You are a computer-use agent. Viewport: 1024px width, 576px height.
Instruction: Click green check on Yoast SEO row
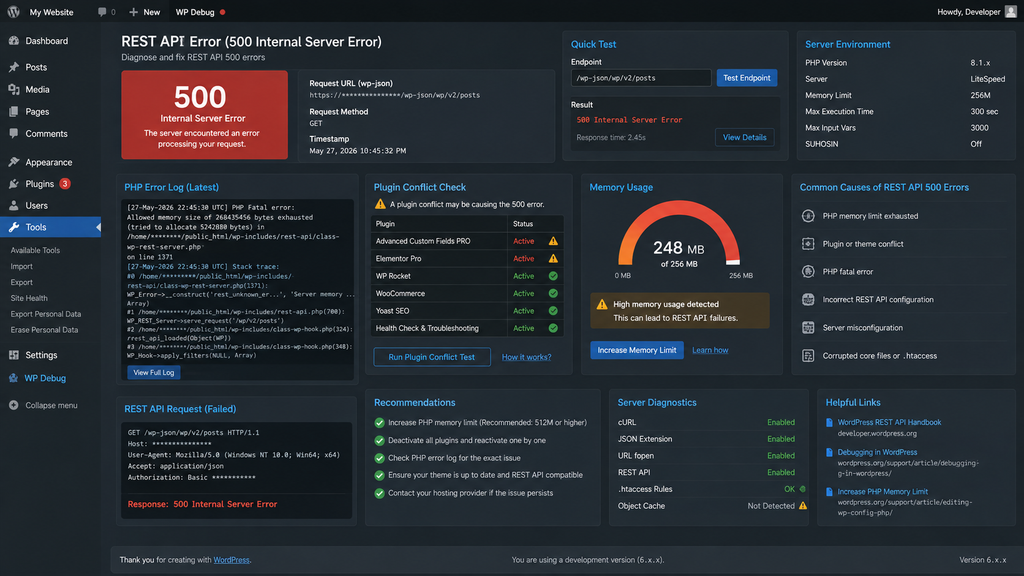point(553,311)
